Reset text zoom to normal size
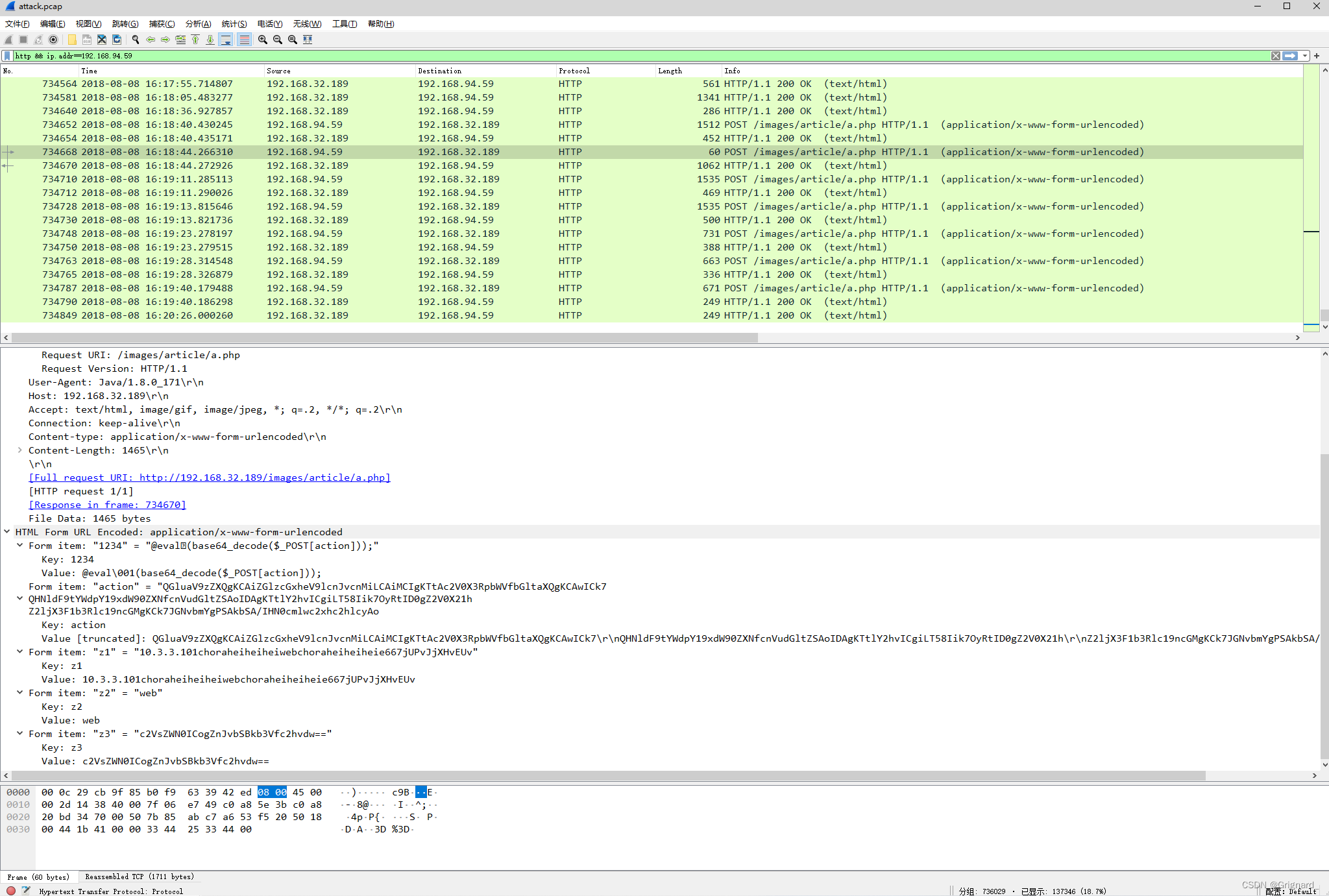This screenshot has height=896, width=1329. coord(293,40)
